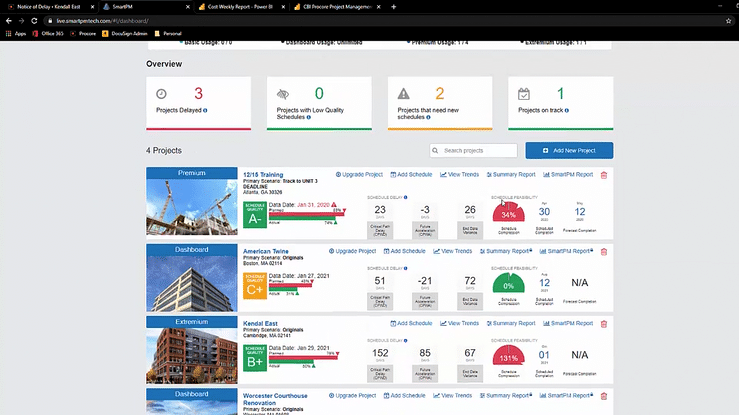The height and width of the screenshot is (415, 739).
Task: Click info icon for need new schedules
Action: pos(428,117)
